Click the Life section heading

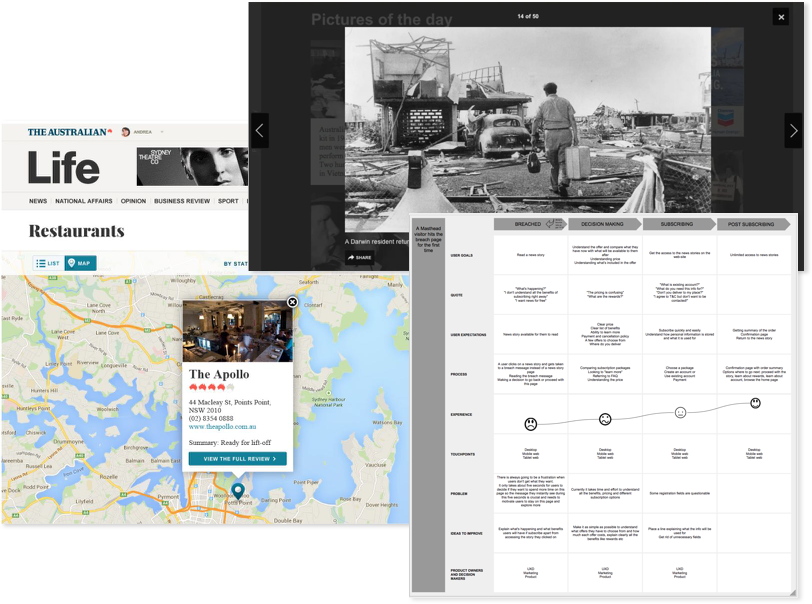(63, 168)
